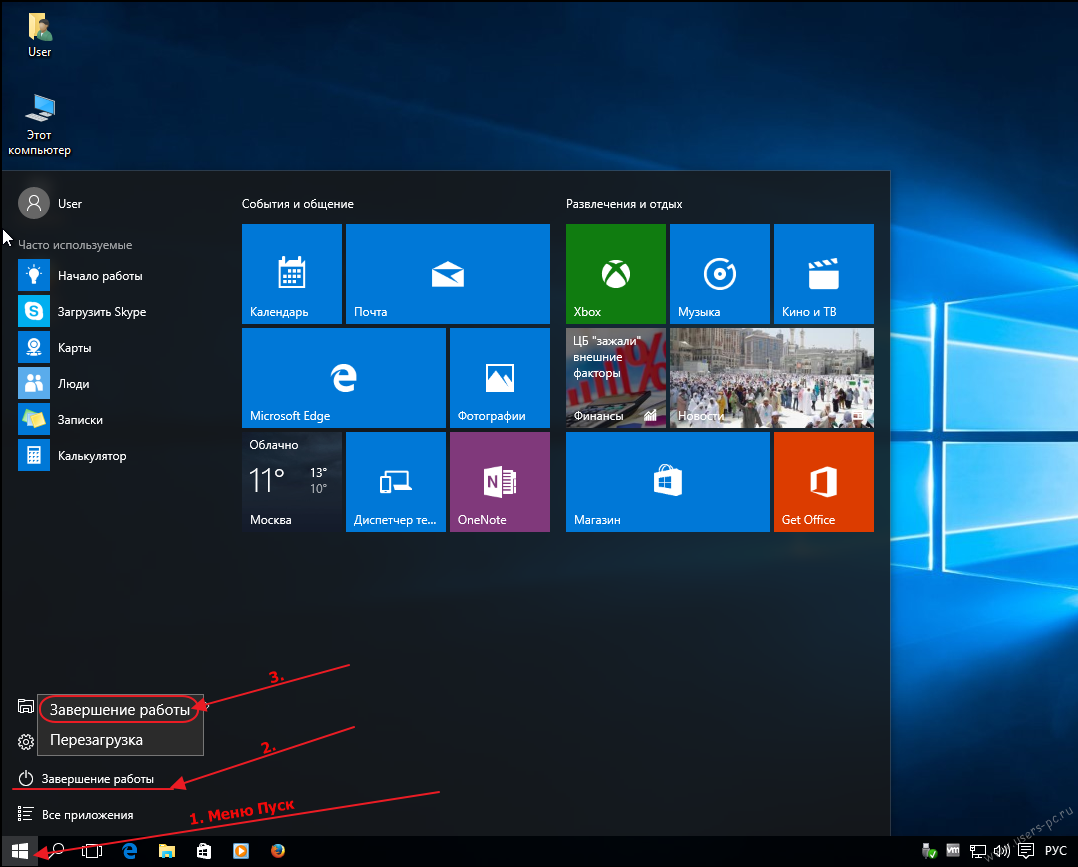Click the Get Office tile

[824, 481]
